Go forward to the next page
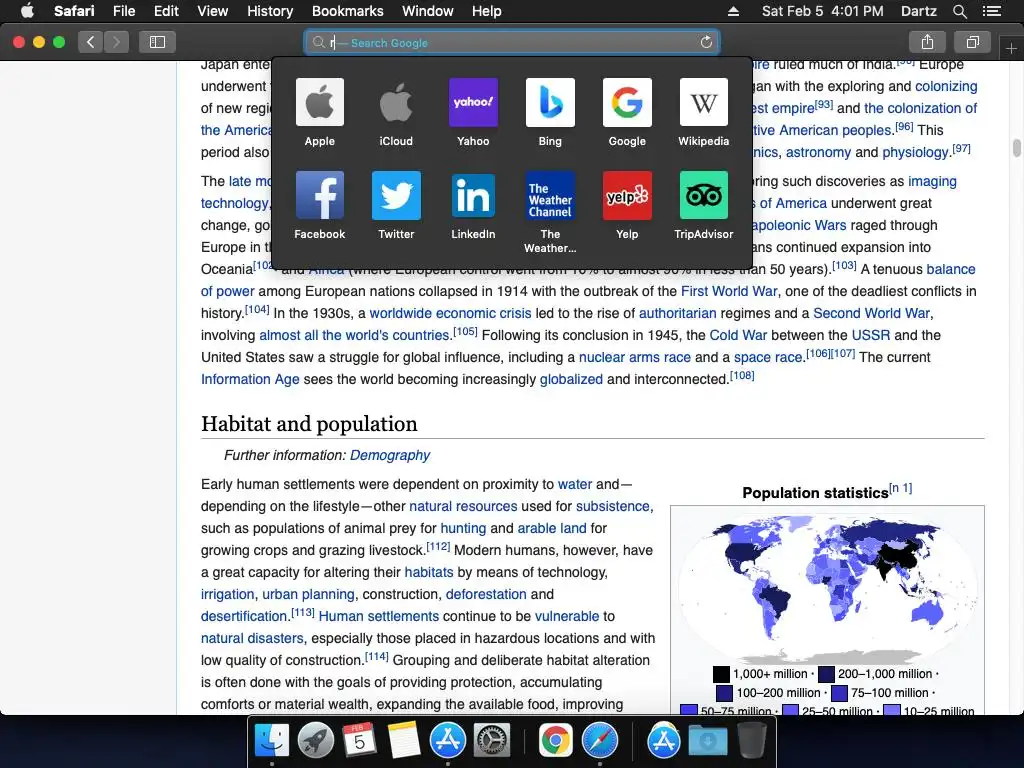The width and height of the screenshot is (1024, 768). tap(116, 42)
